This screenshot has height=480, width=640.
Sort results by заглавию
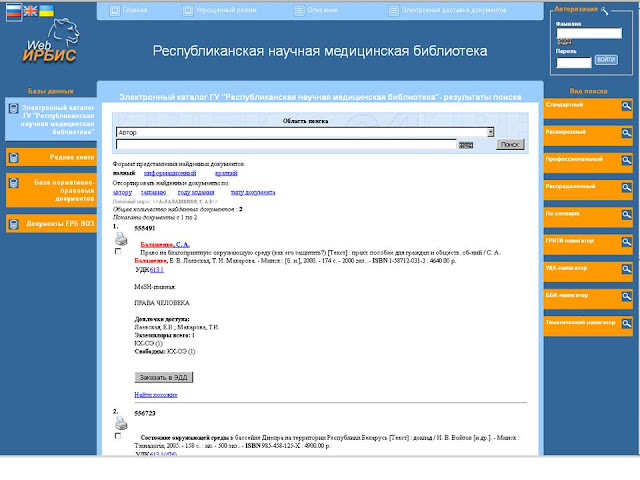[153, 193]
